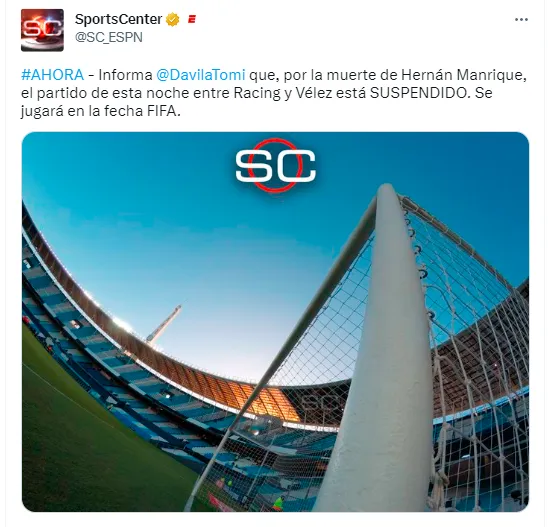This screenshot has width=548, height=527.
Task: Click the white goalpost in the image
Action: [x=388, y=349]
